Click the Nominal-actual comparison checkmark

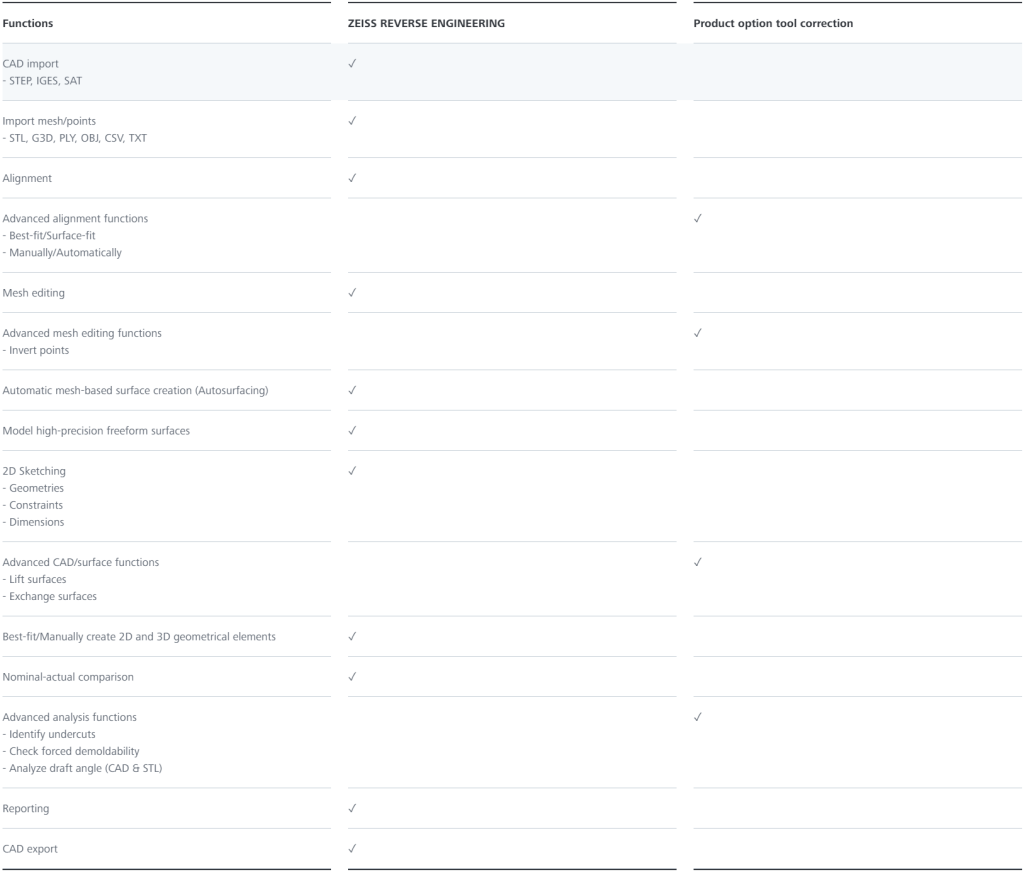(x=353, y=677)
